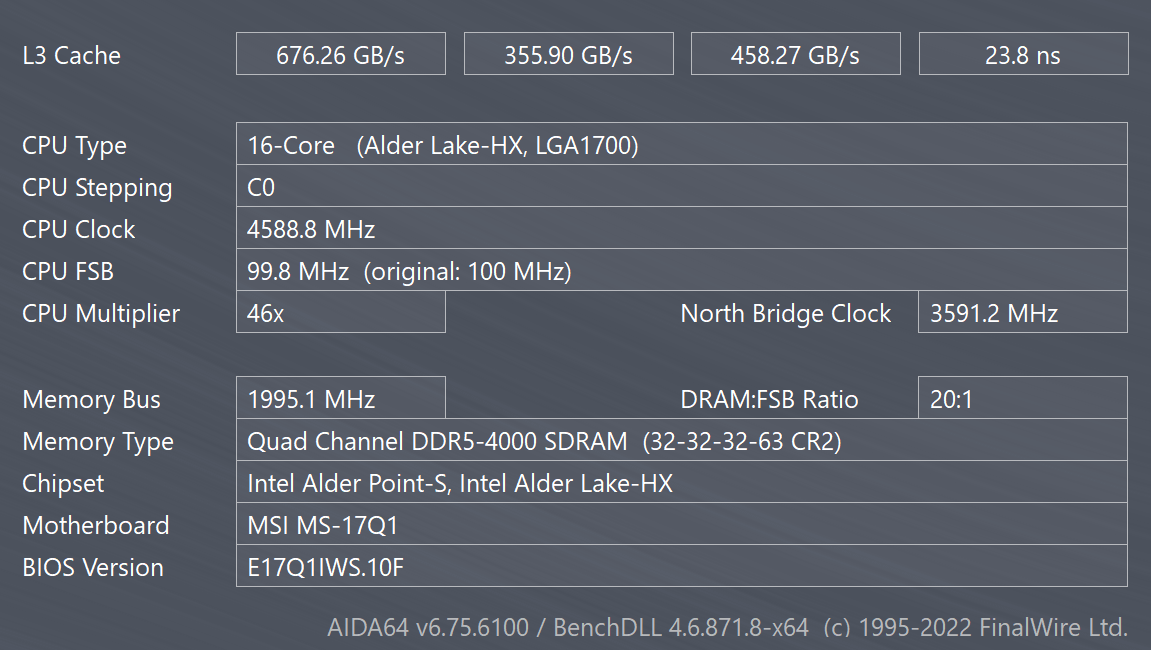Select the BIOS Version E17Q1IWS.10F field
The image size is (1151, 650).
point(681,567)
